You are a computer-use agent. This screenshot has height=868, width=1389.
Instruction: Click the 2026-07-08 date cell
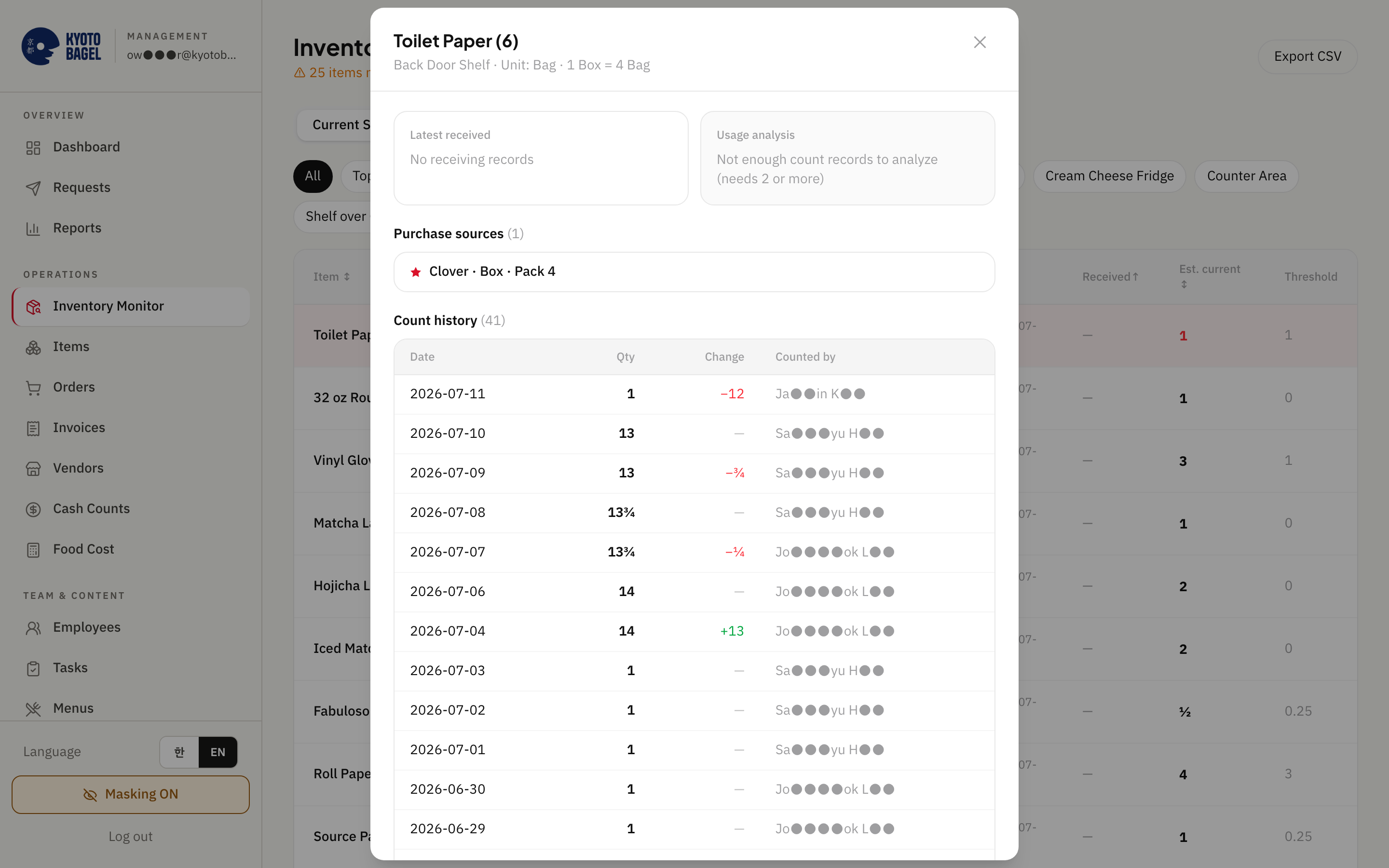(448, 513)
